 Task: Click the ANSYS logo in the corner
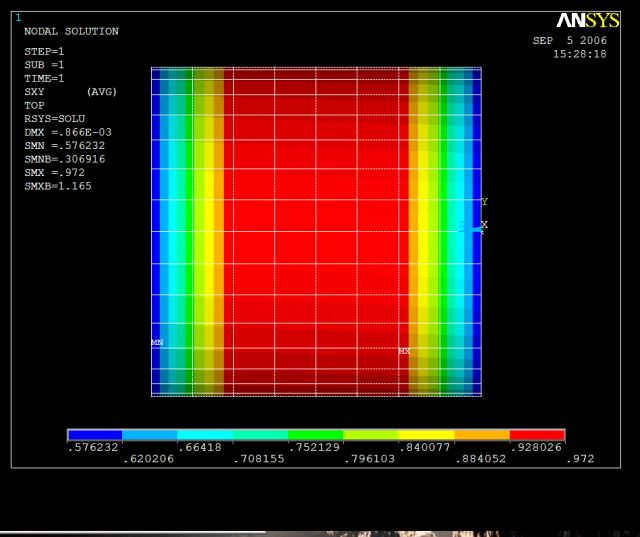pos(588,21)
